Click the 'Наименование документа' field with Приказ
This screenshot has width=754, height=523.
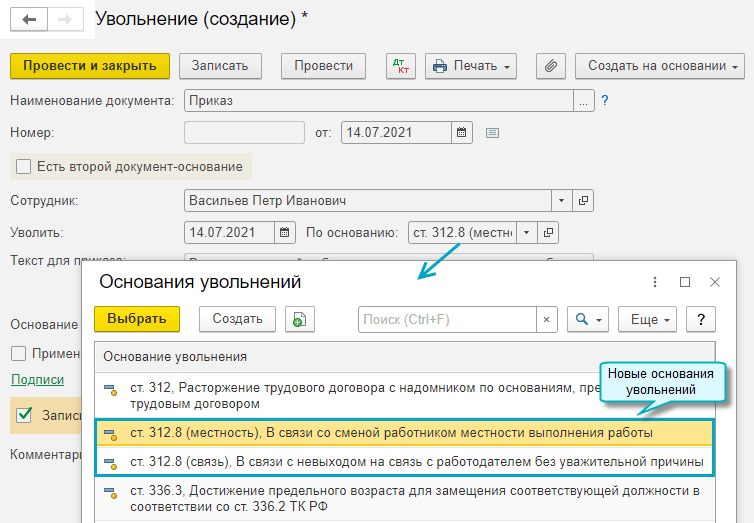[378, 100]
